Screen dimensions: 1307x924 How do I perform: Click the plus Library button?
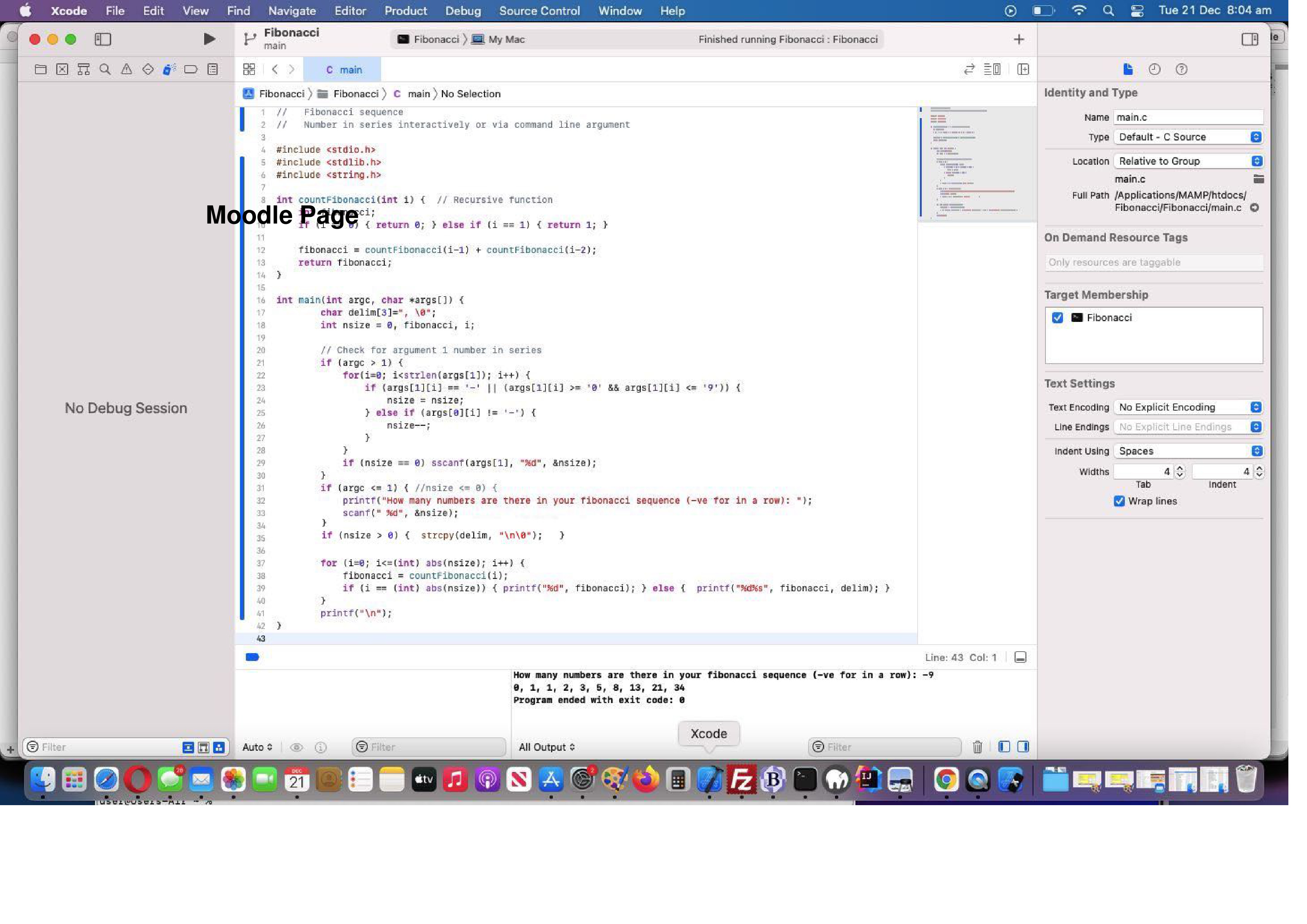(1018, 39)
